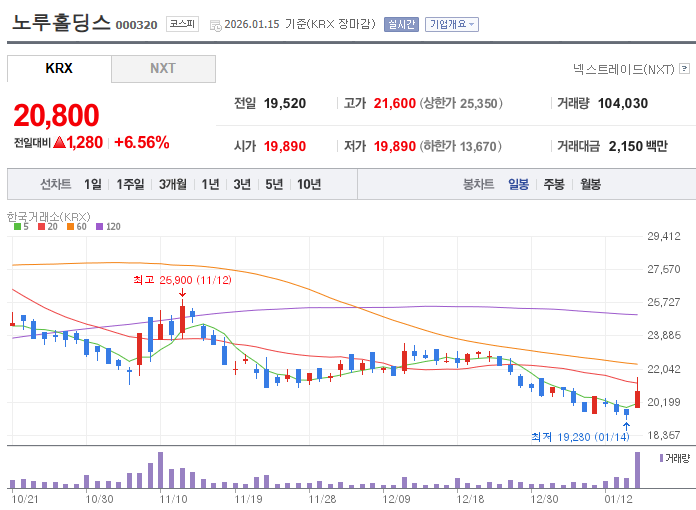Select the 1주일 line chart period
This screenshot has width=696, height=510.
(130, 184)
